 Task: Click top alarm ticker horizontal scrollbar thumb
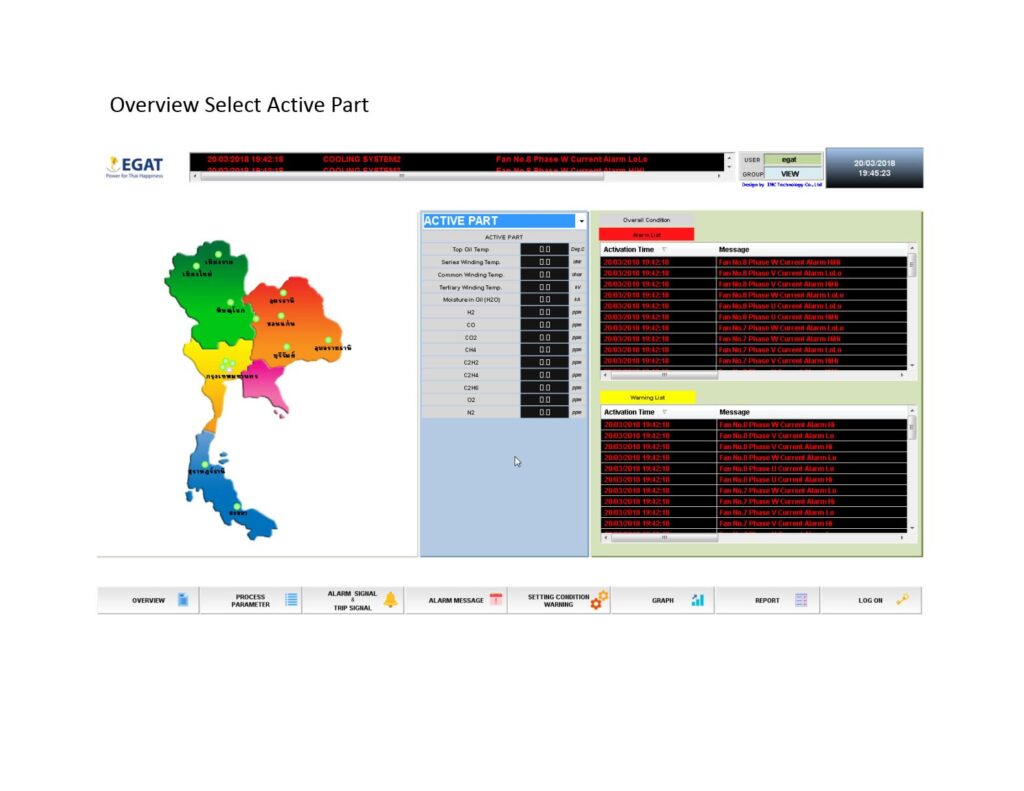[402, 176]
